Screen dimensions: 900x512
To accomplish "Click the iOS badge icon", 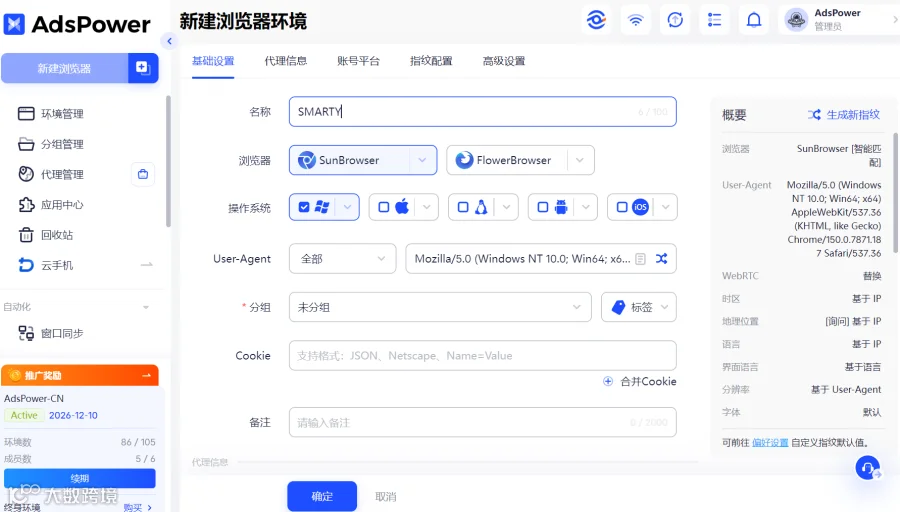I will [640, 207].
